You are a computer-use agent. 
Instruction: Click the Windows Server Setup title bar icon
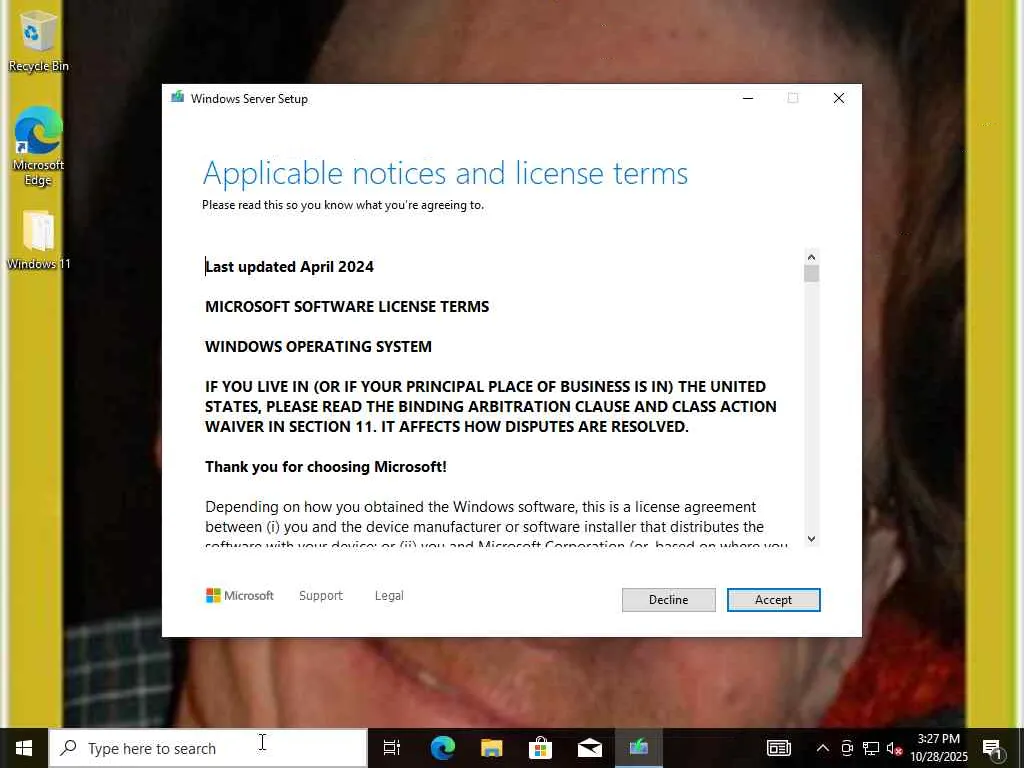pos(177,98)
